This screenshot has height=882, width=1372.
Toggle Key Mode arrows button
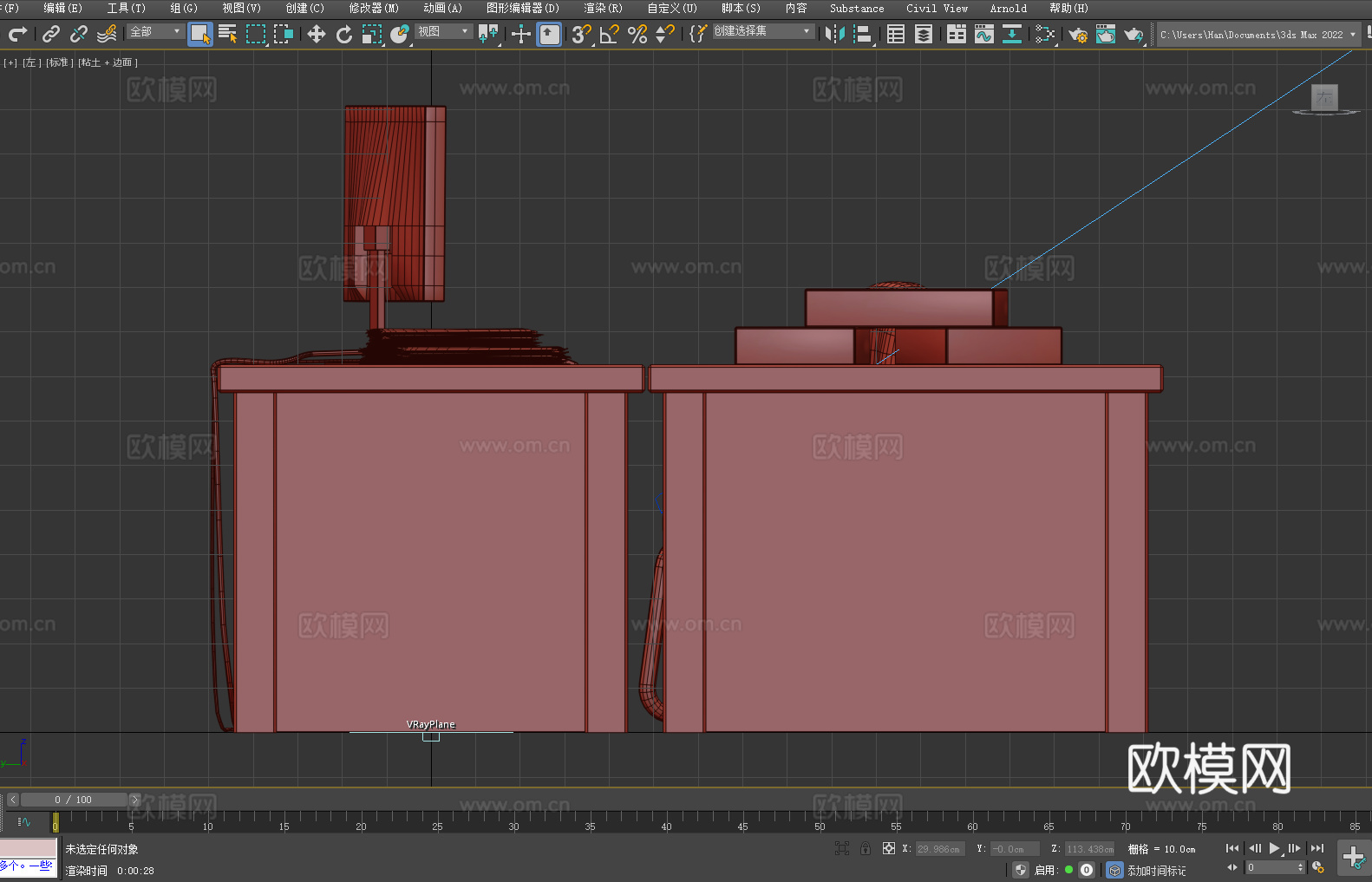1232,867
